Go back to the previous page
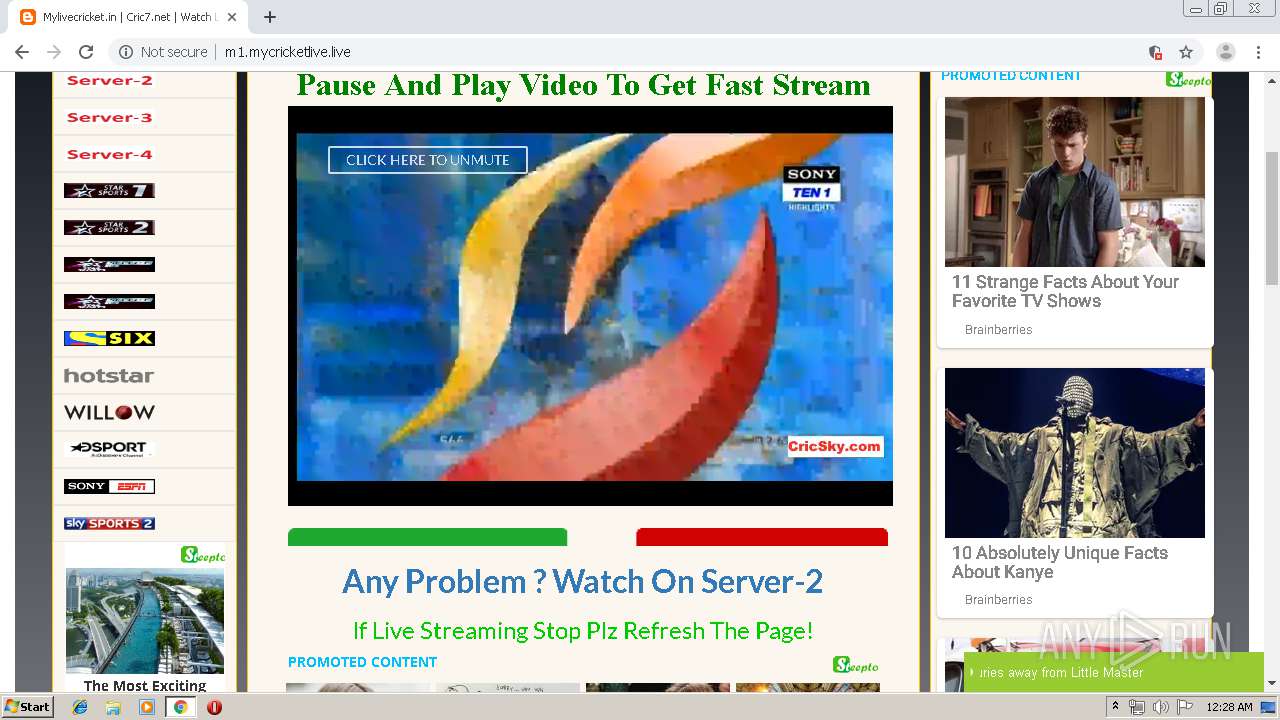The image size is (1280, 720). pos(22,52)
